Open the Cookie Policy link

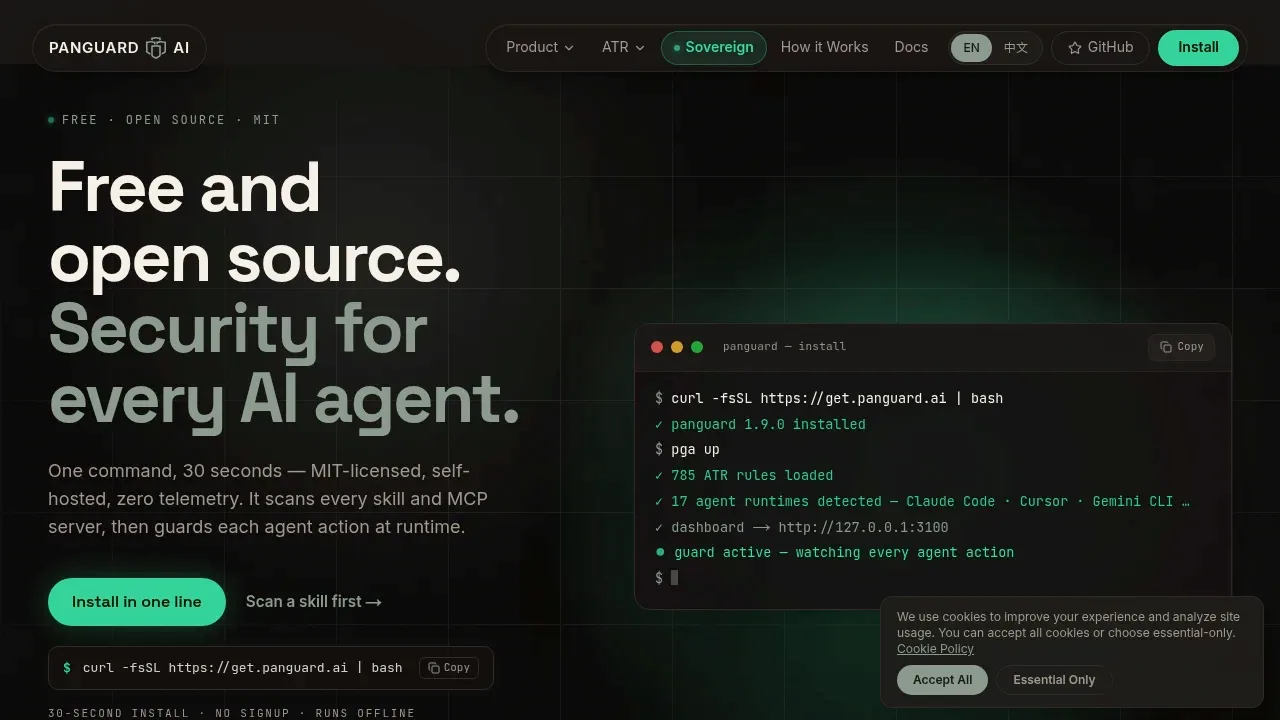(935, 649)
